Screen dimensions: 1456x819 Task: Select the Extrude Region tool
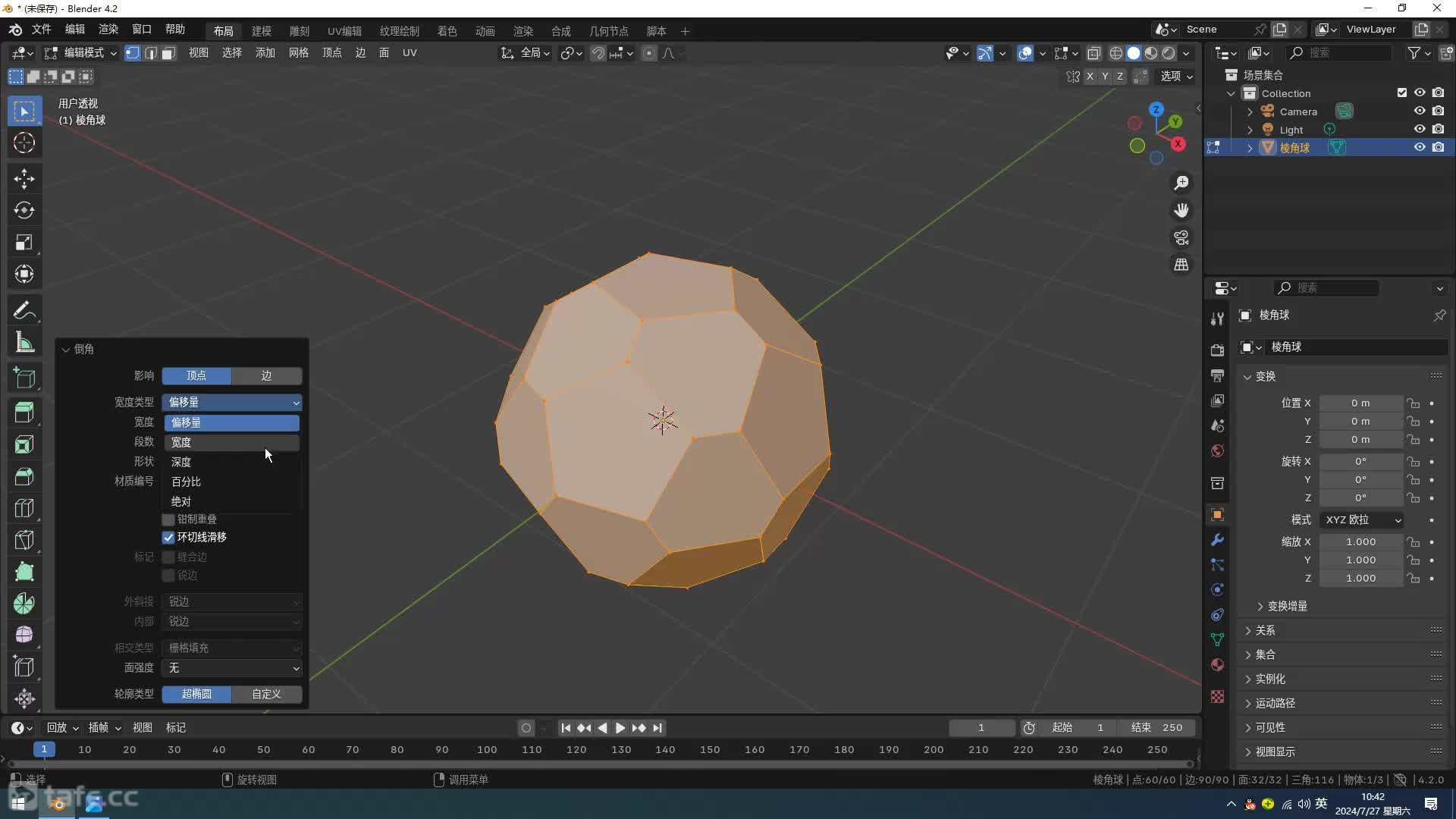tap(24, 413)
